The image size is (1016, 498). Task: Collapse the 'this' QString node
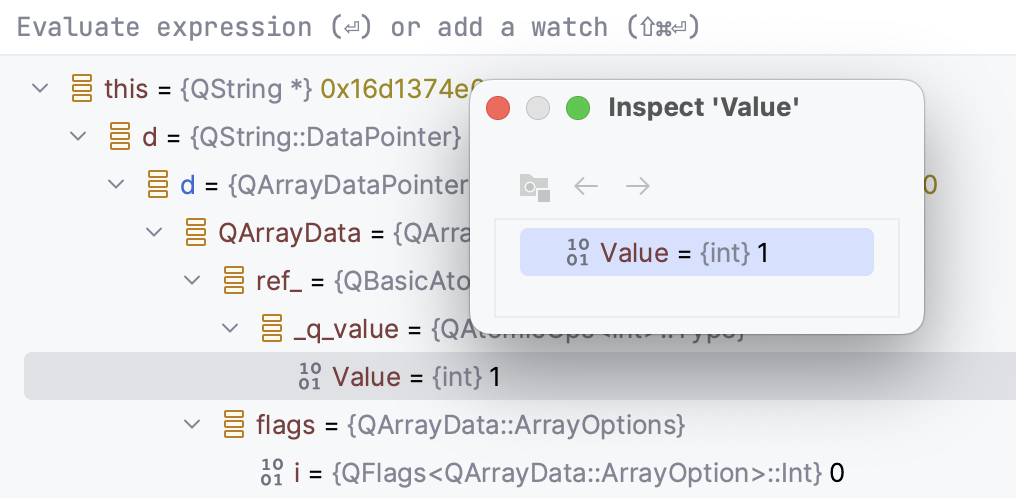40,89
